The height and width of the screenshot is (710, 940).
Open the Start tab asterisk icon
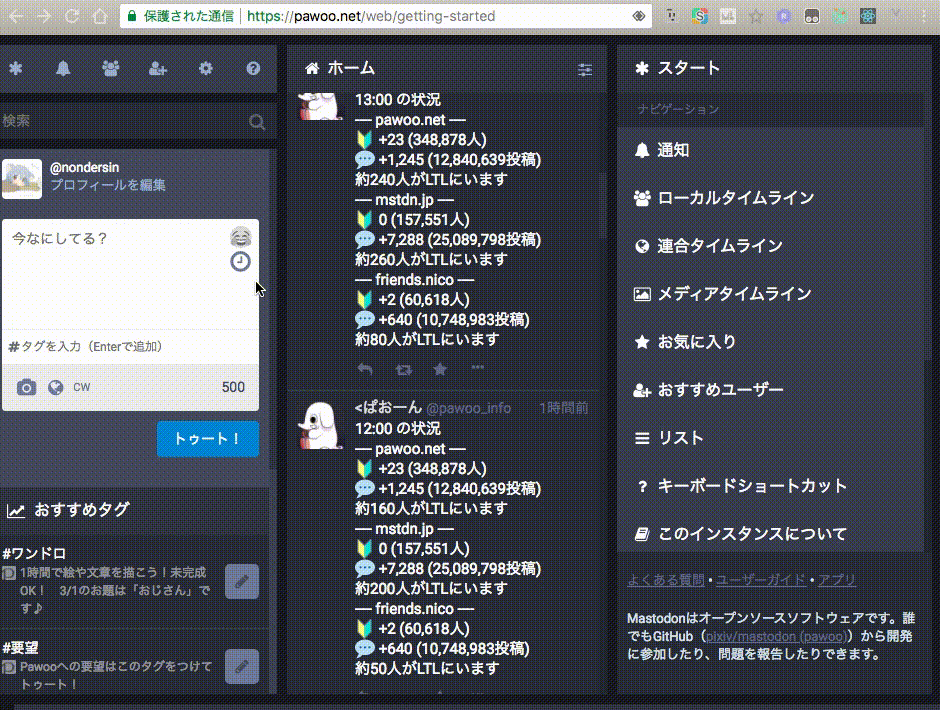[16, 68]
